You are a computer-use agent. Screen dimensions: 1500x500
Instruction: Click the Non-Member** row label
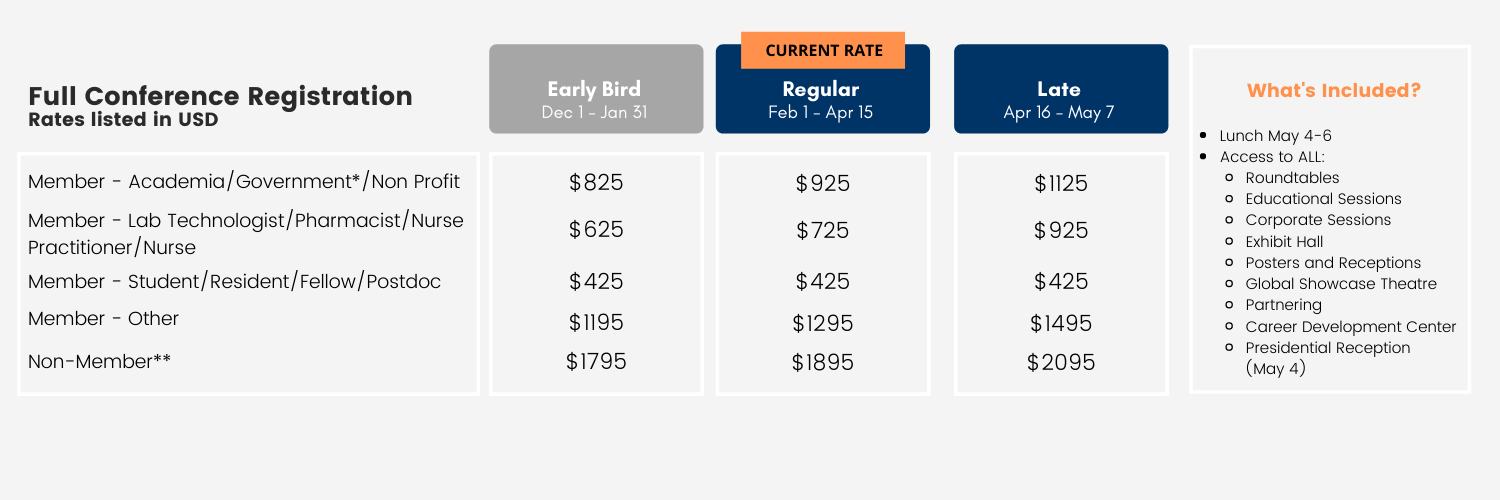[x=100, y=361]
